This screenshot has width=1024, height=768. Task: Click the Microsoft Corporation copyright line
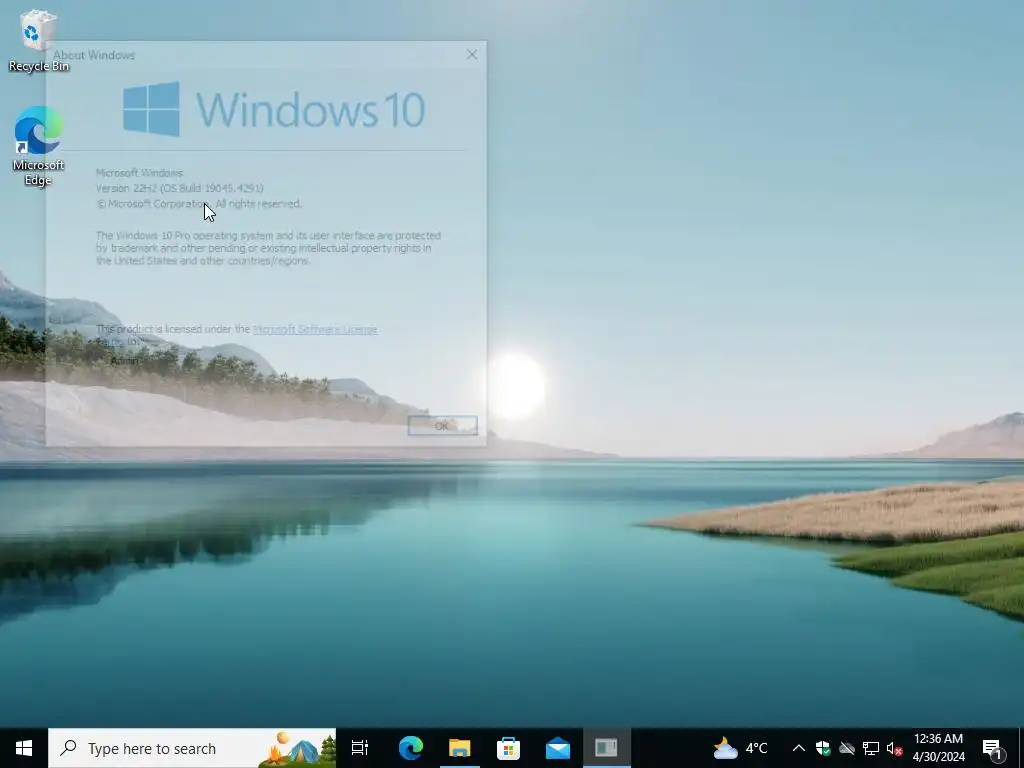click(199, 204)
